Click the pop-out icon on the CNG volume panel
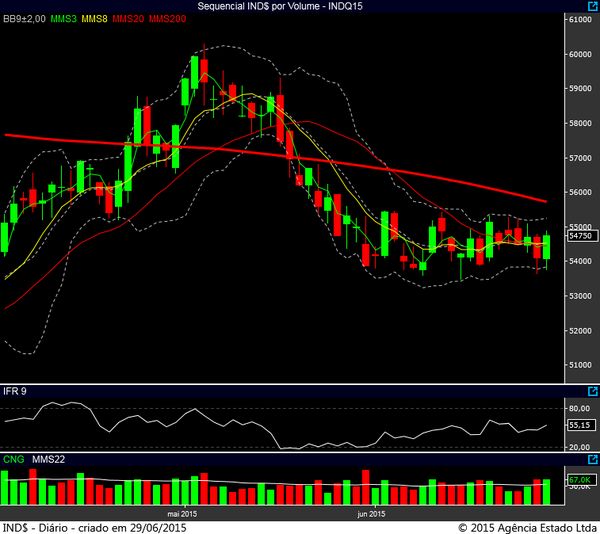This screenshot has height=534, width=600. click(592, 457)
